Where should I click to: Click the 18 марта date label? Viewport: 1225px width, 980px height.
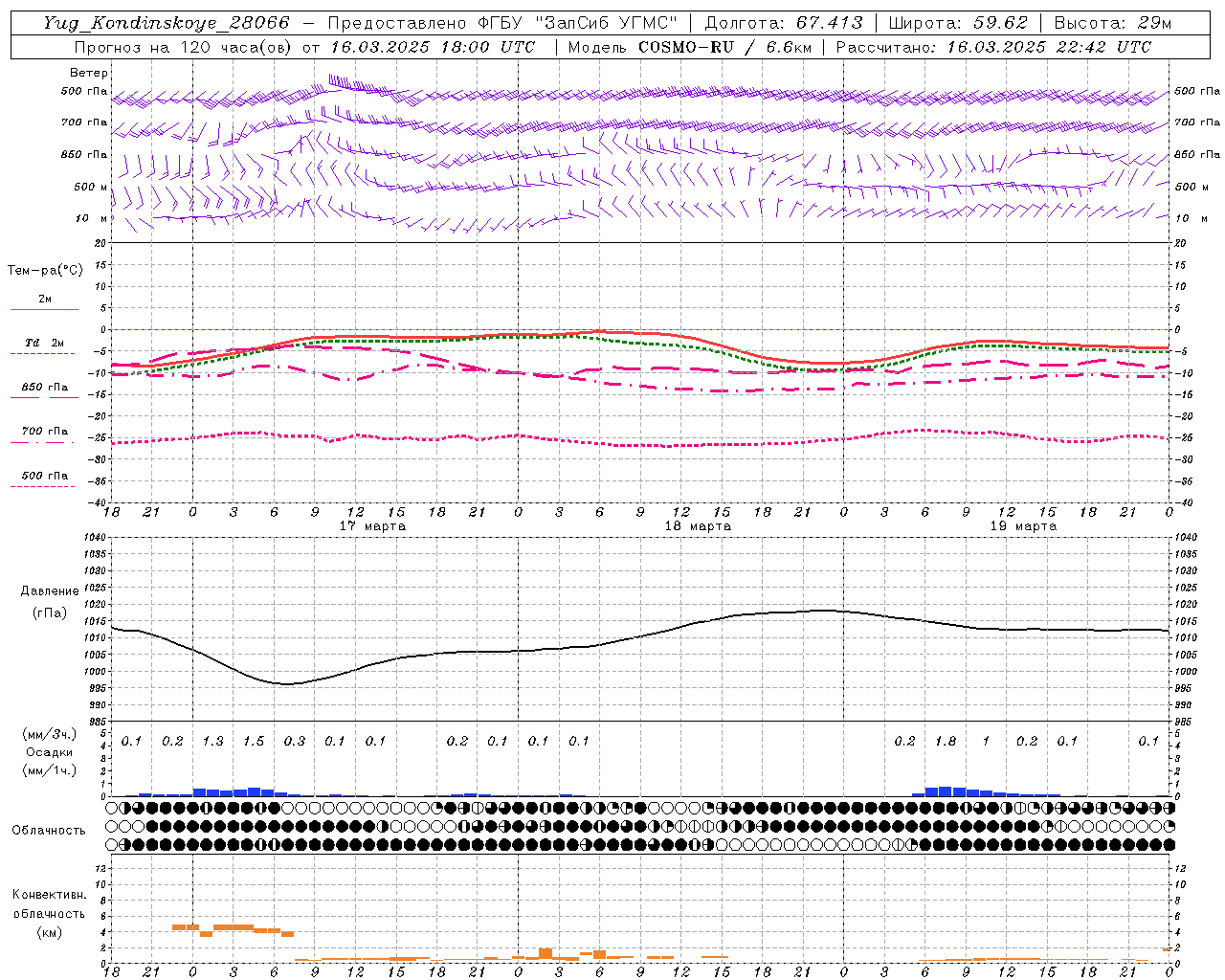point(698,526)
